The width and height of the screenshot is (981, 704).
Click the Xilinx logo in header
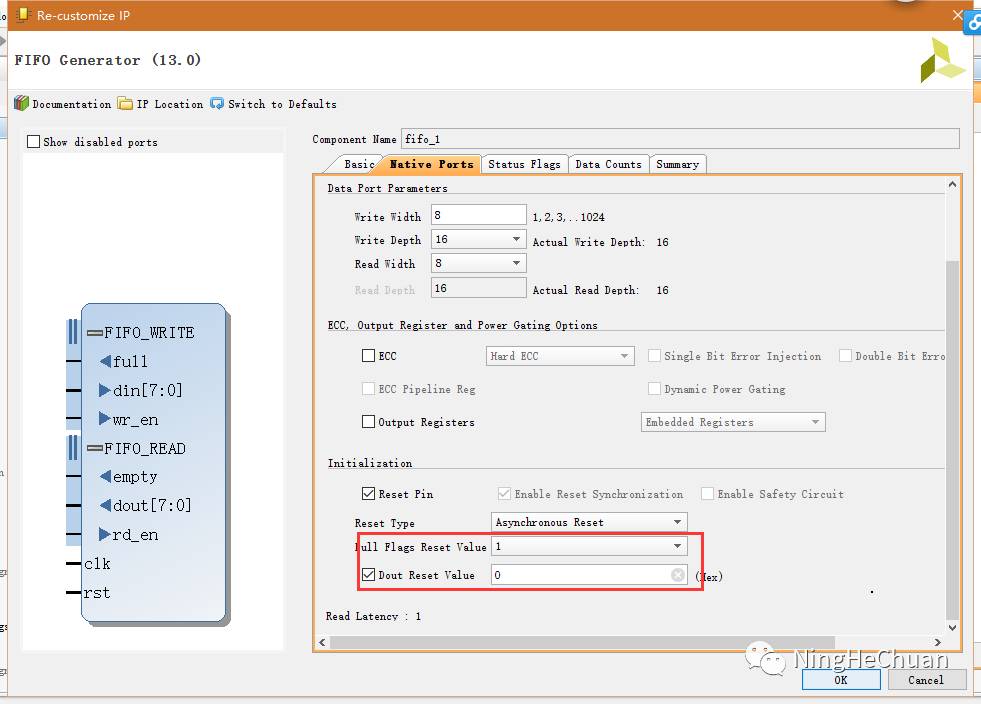[942, 62]
